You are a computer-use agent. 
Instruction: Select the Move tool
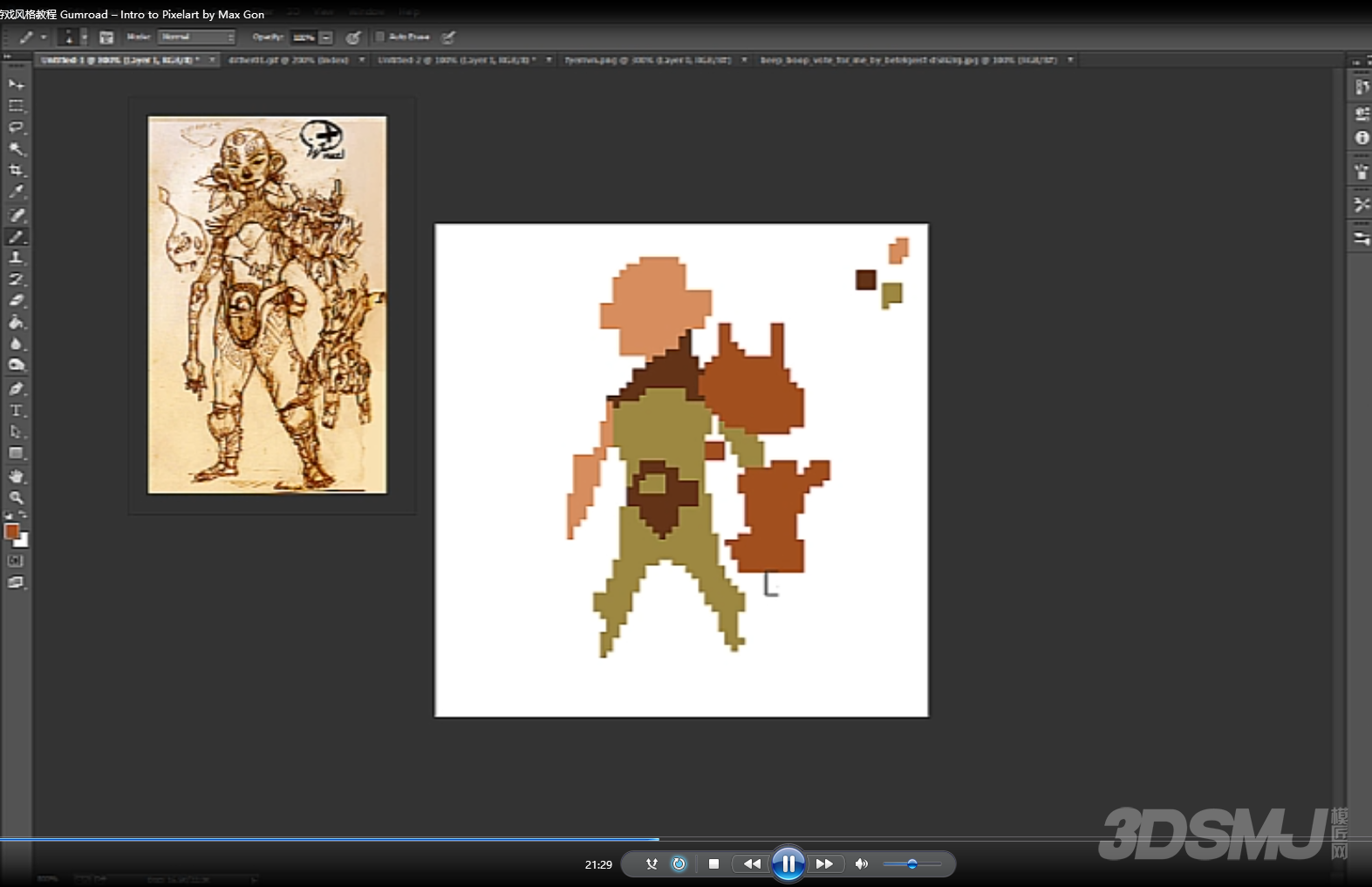coord(16,84)
